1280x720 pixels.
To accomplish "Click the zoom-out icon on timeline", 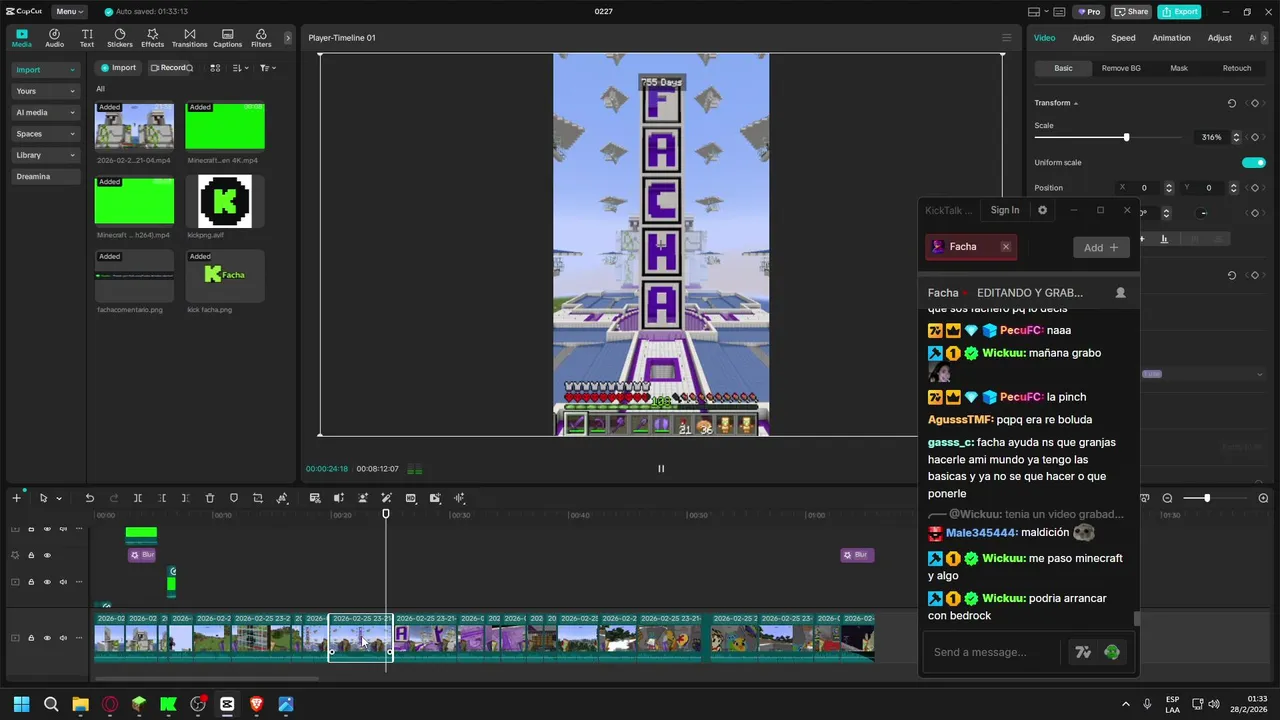I will (x=1167, y=498).
